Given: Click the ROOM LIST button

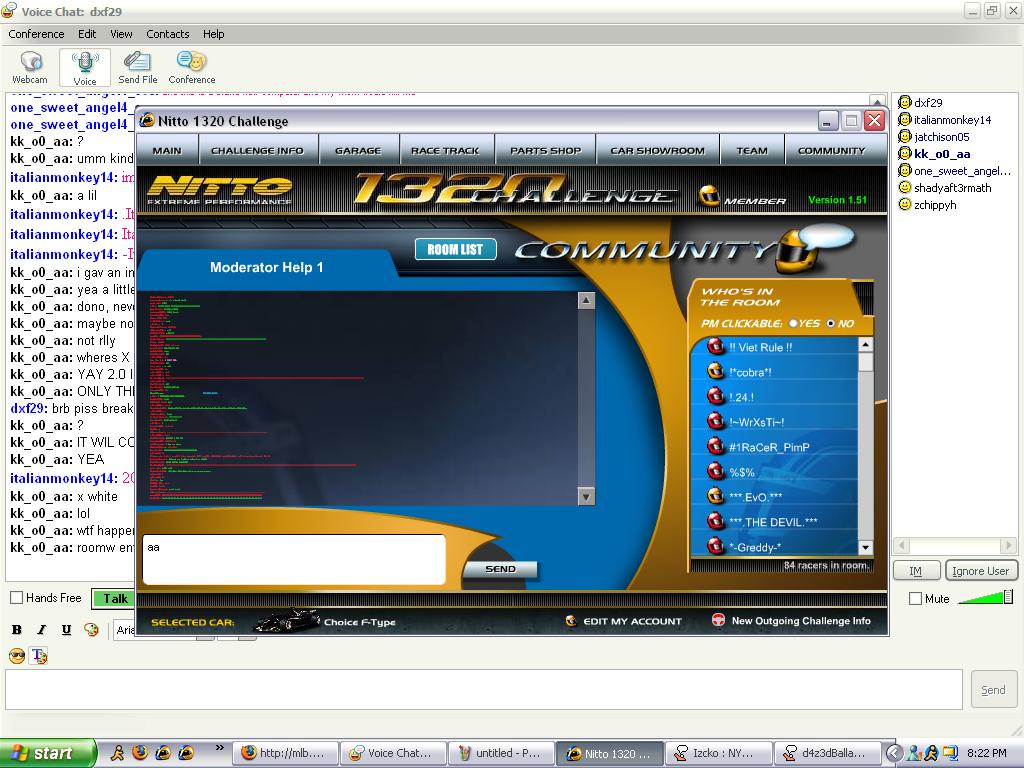Looking at the screenshot, I should 455,249.
